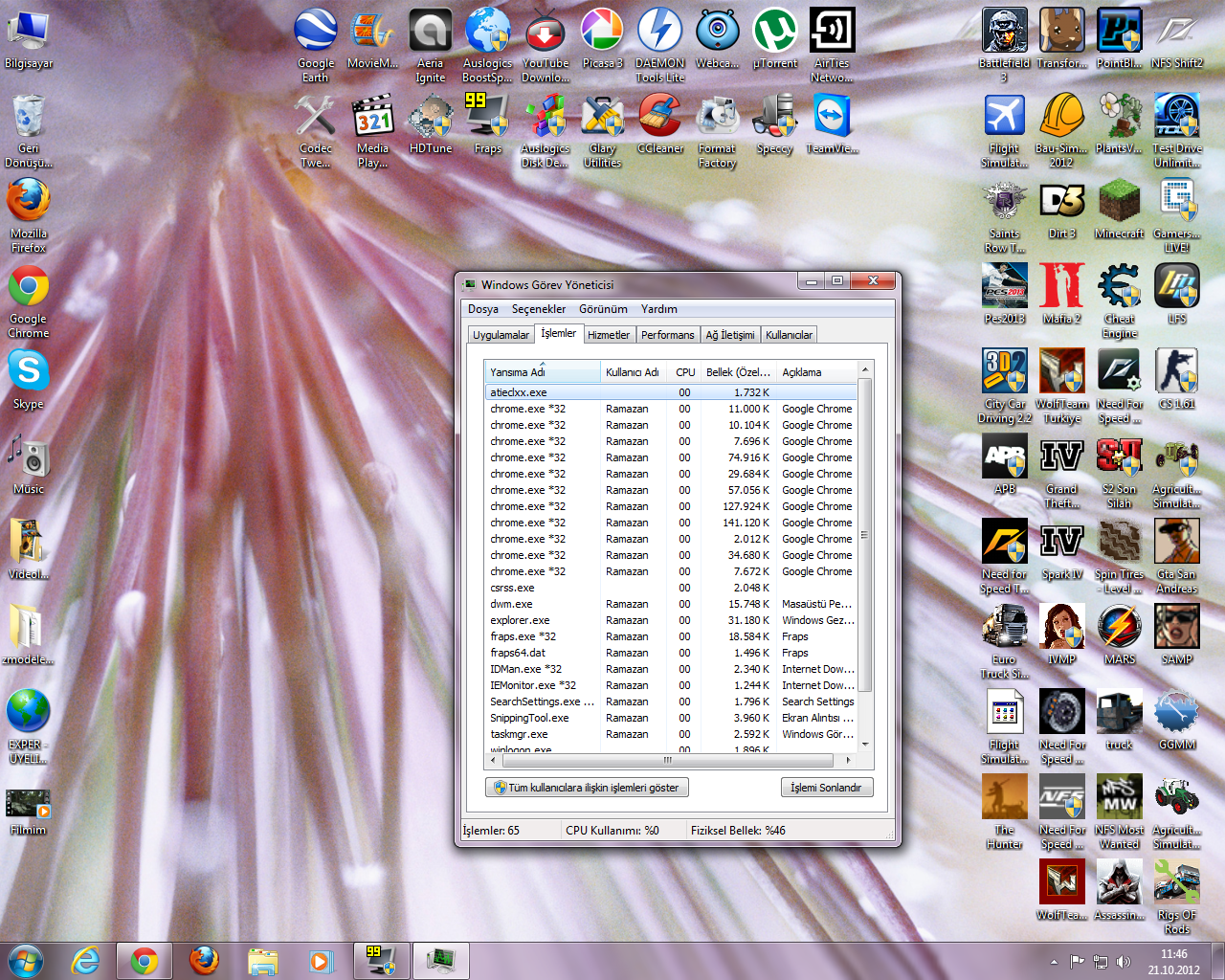Screen dimensions: 1225x980
Task: Select the atieclxx.exe process row
Action: (671, 392)
